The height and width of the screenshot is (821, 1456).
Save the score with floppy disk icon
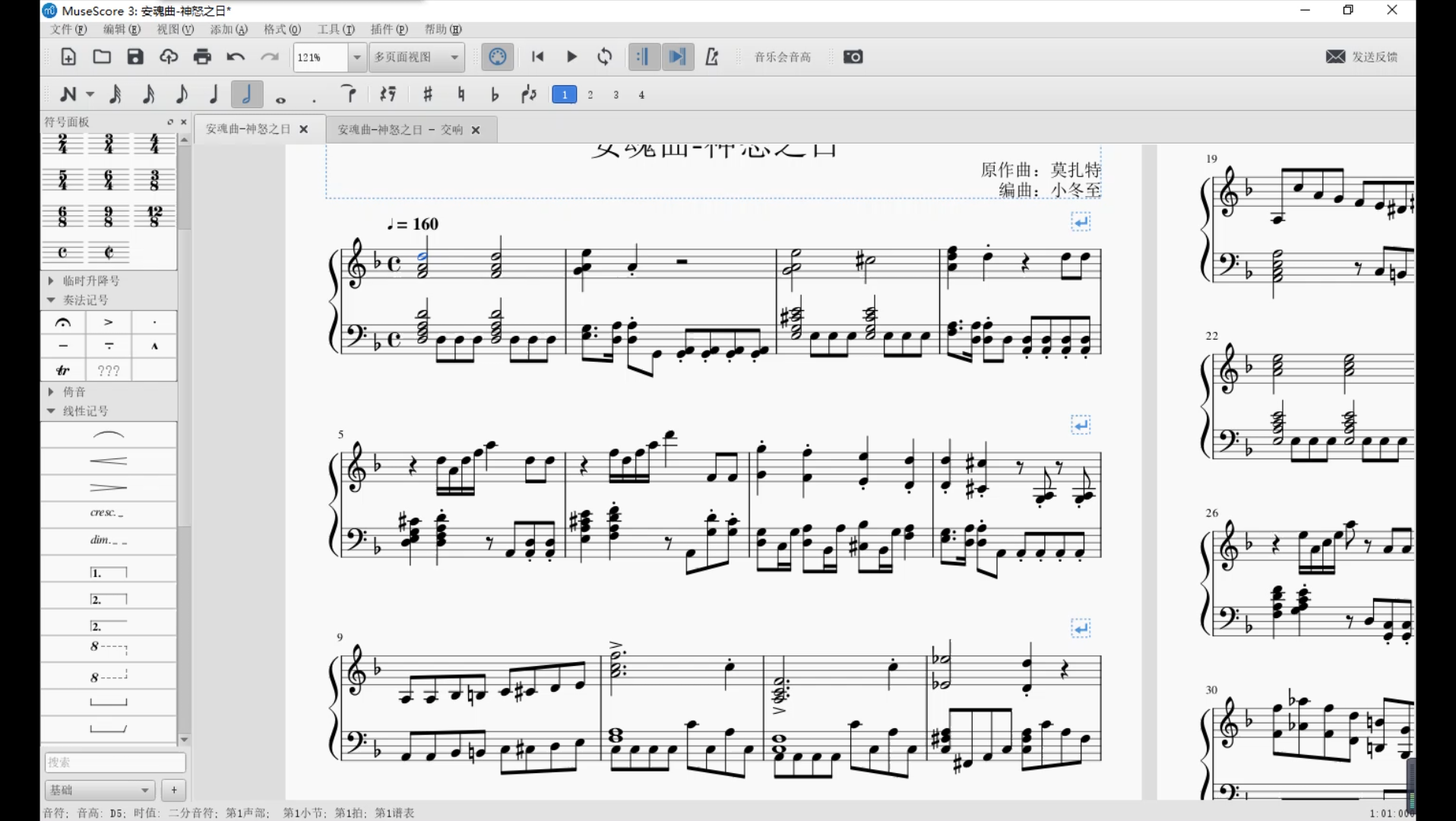click(135, 57)
